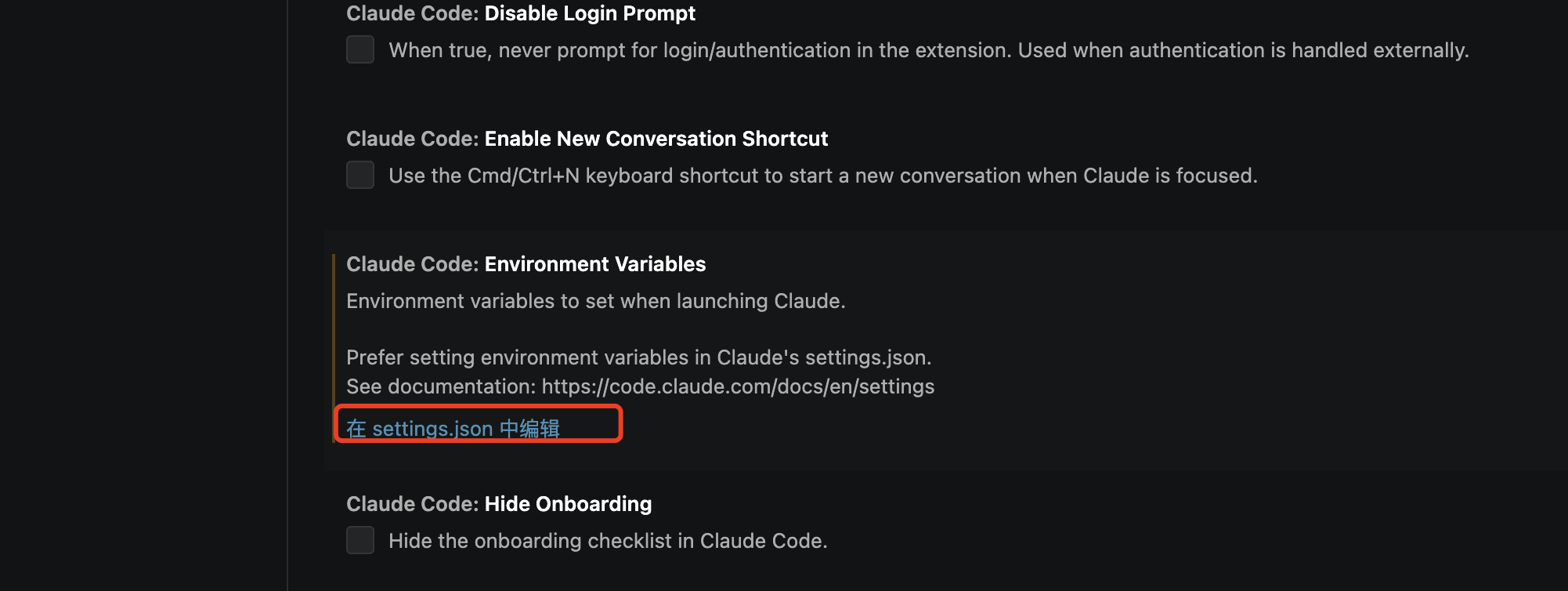Image resolution: width=1568 pixels, height=591 pixels.
Task: Check the Hide Onboarding checkbox
Action: pyautogui.click(x=360, y=540)
